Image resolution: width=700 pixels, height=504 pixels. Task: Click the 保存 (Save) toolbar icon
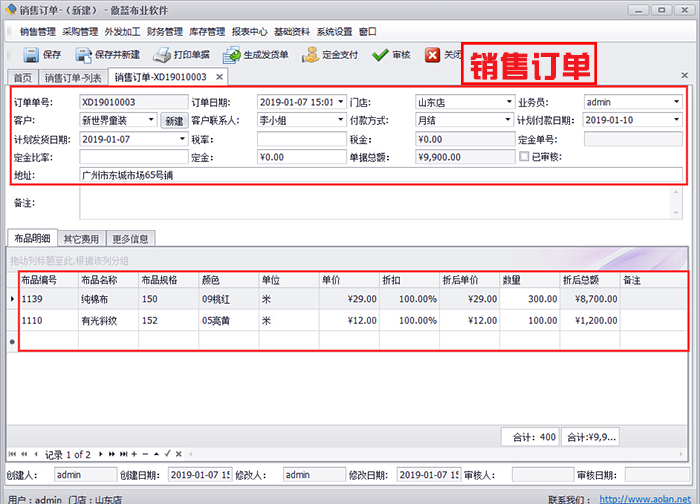click(30, 55)
